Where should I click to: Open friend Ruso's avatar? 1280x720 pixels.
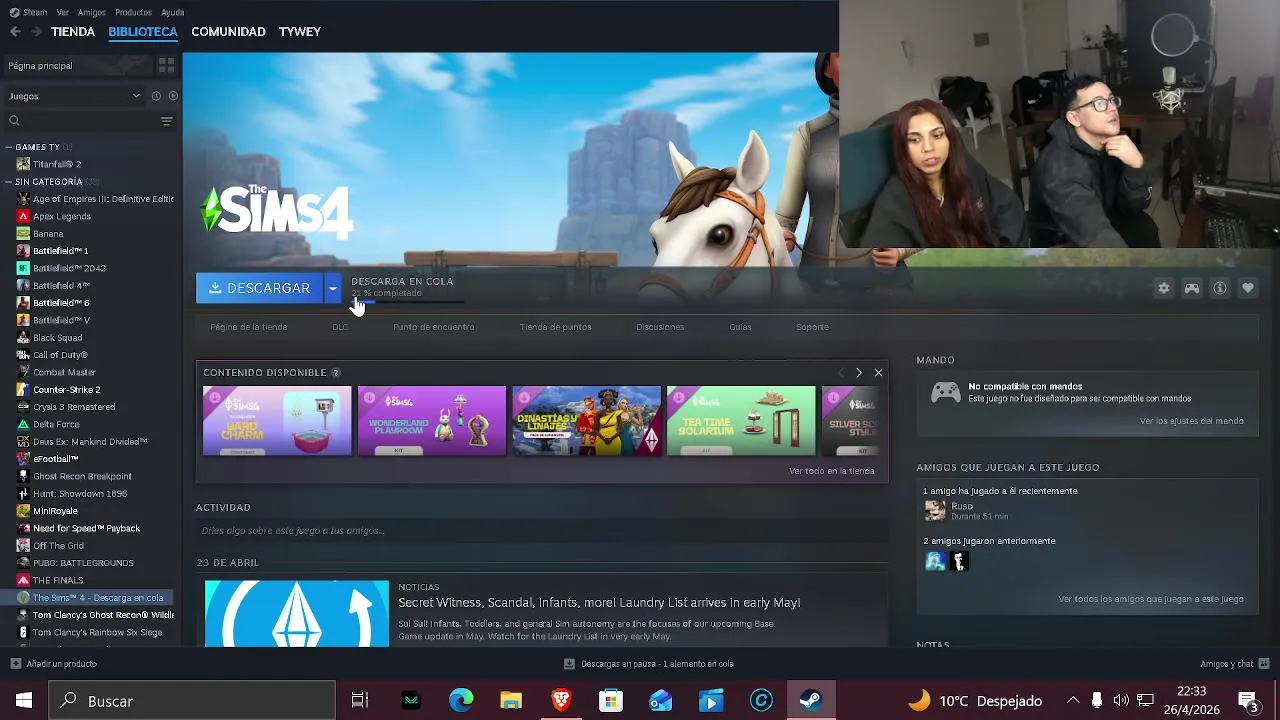935,511
